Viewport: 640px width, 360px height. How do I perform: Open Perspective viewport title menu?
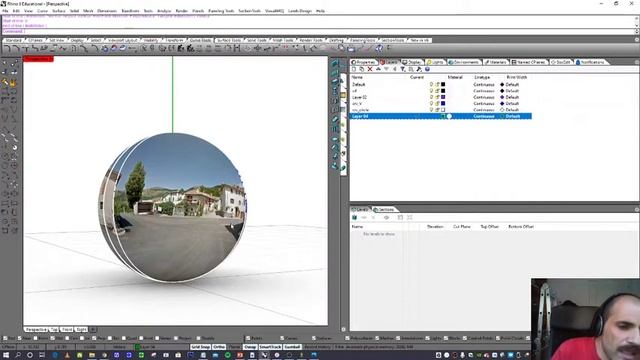pos(38,59)
